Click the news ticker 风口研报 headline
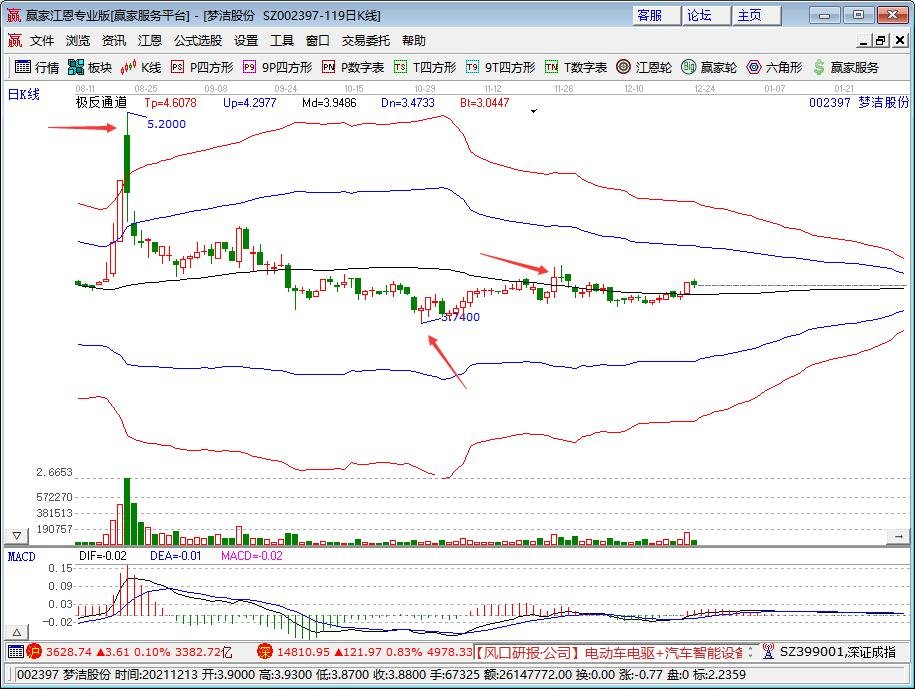The height and width of the screenshot is (689, 915). click(x=607, y=652)
